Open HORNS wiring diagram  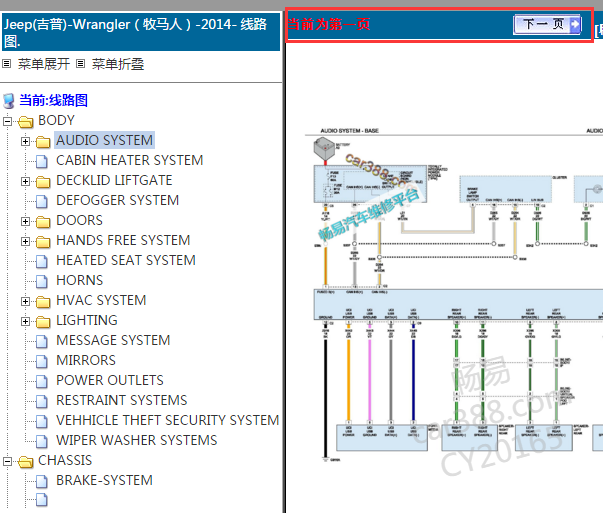coord(80,280)
